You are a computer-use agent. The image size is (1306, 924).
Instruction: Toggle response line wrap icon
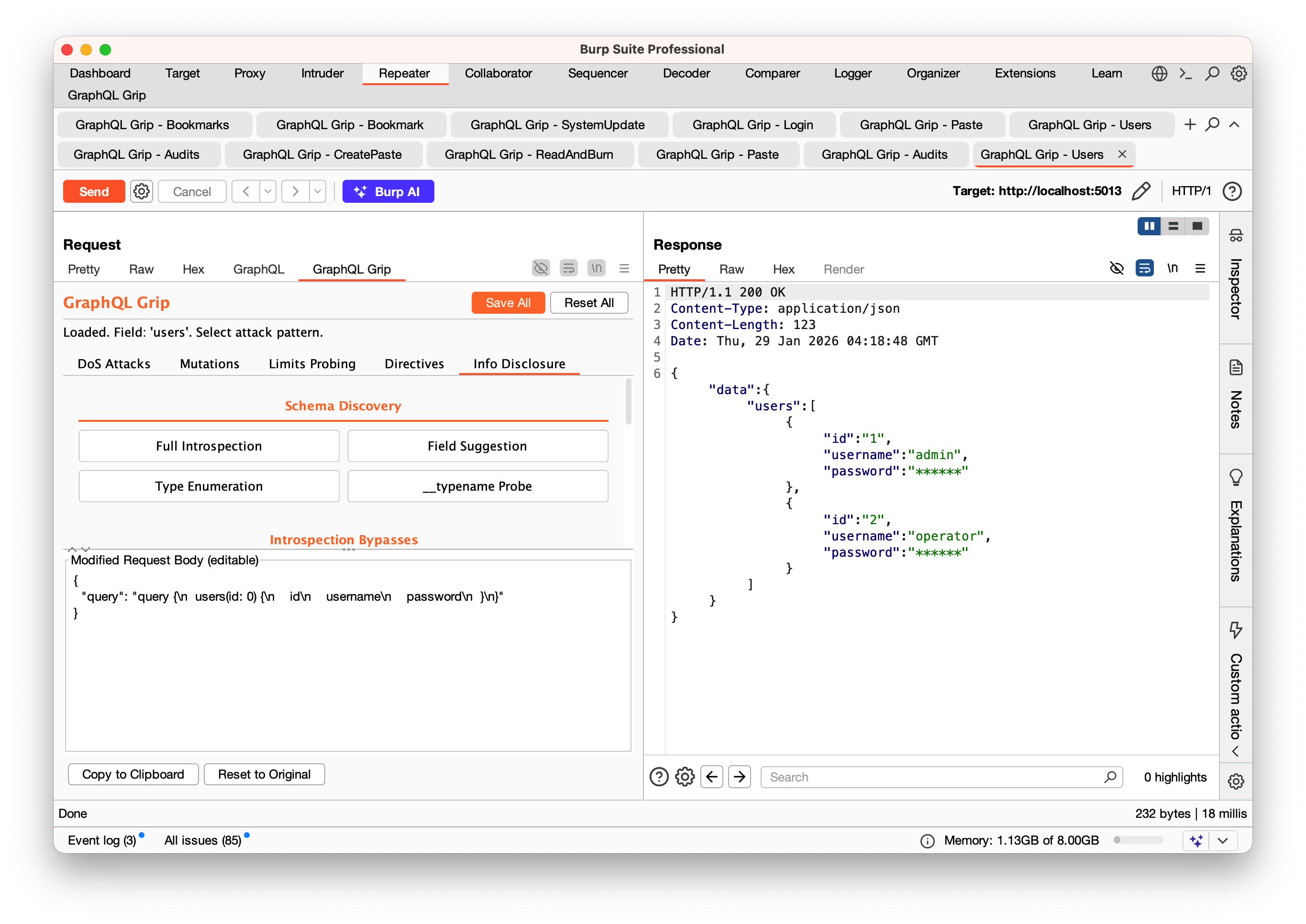(x=1144, y=268)
